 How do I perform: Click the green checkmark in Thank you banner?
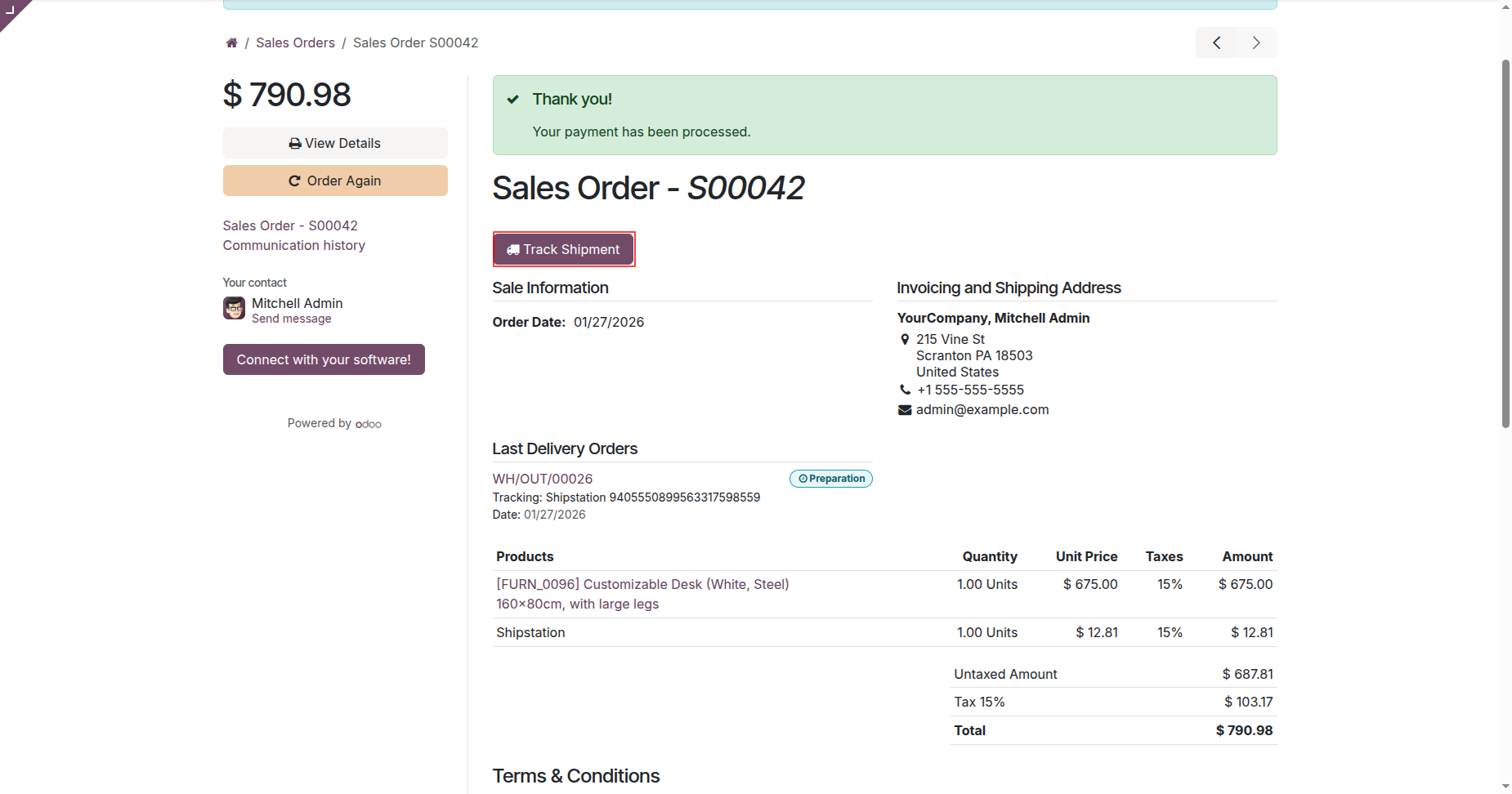click(513, 100)
